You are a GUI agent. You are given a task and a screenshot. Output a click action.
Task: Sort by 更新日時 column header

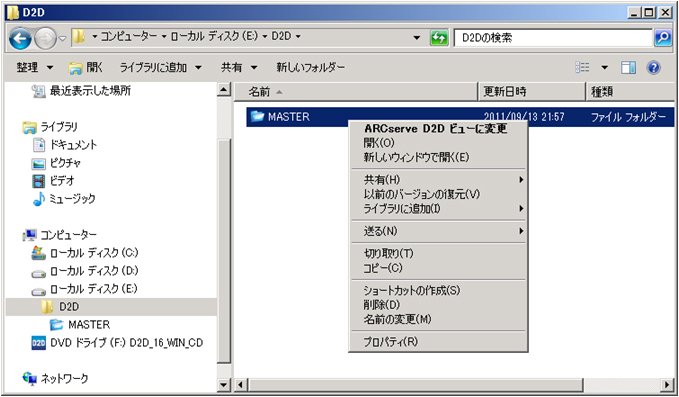pos(532,92)
